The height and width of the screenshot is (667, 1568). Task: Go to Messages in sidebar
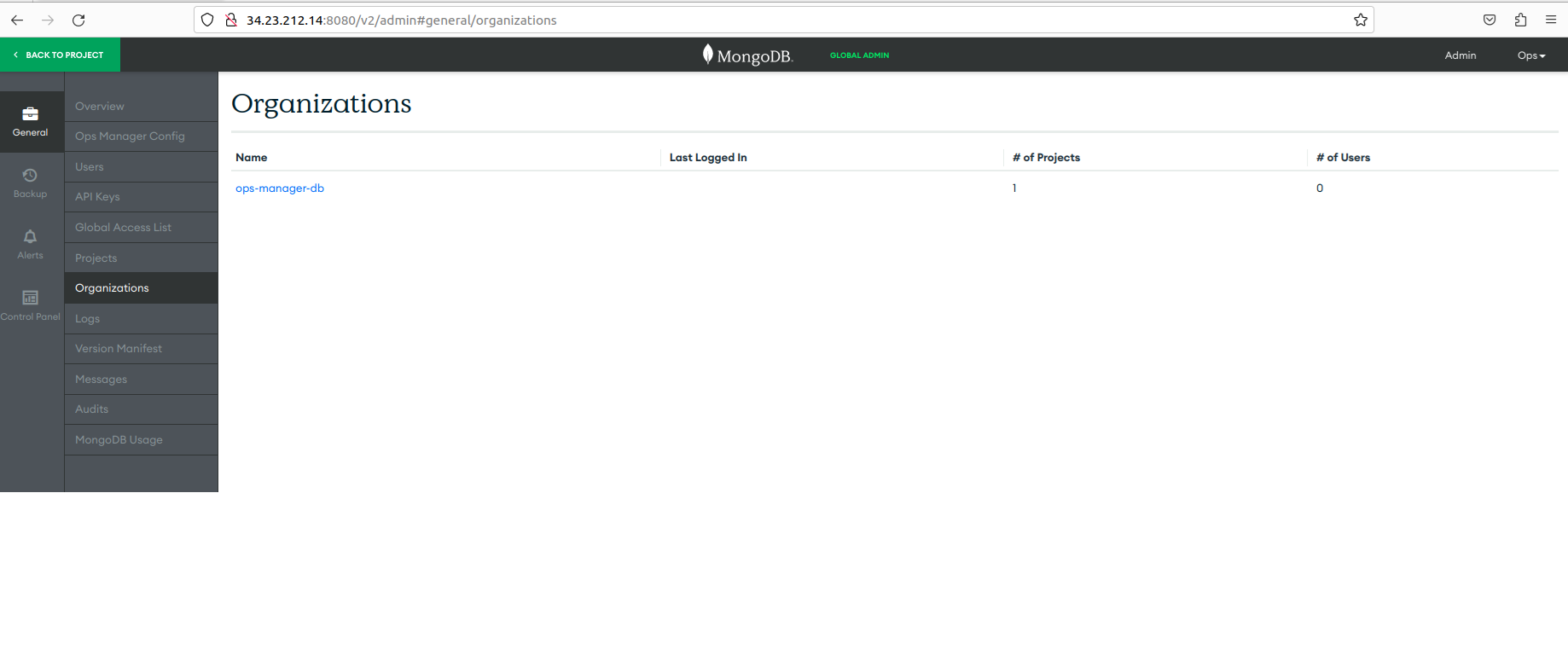(142, 380)
